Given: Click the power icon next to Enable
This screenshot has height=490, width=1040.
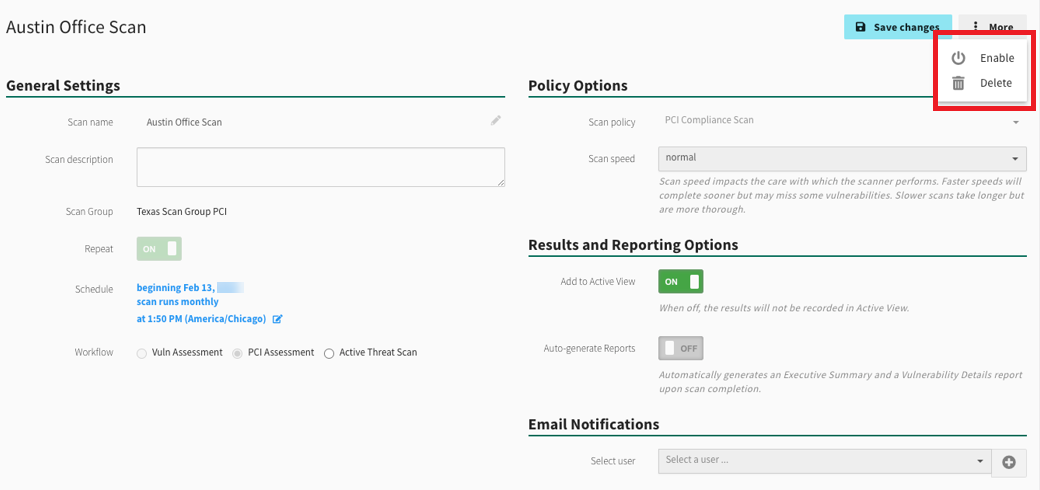Looking at the screenshot, I should pos(958,58).
